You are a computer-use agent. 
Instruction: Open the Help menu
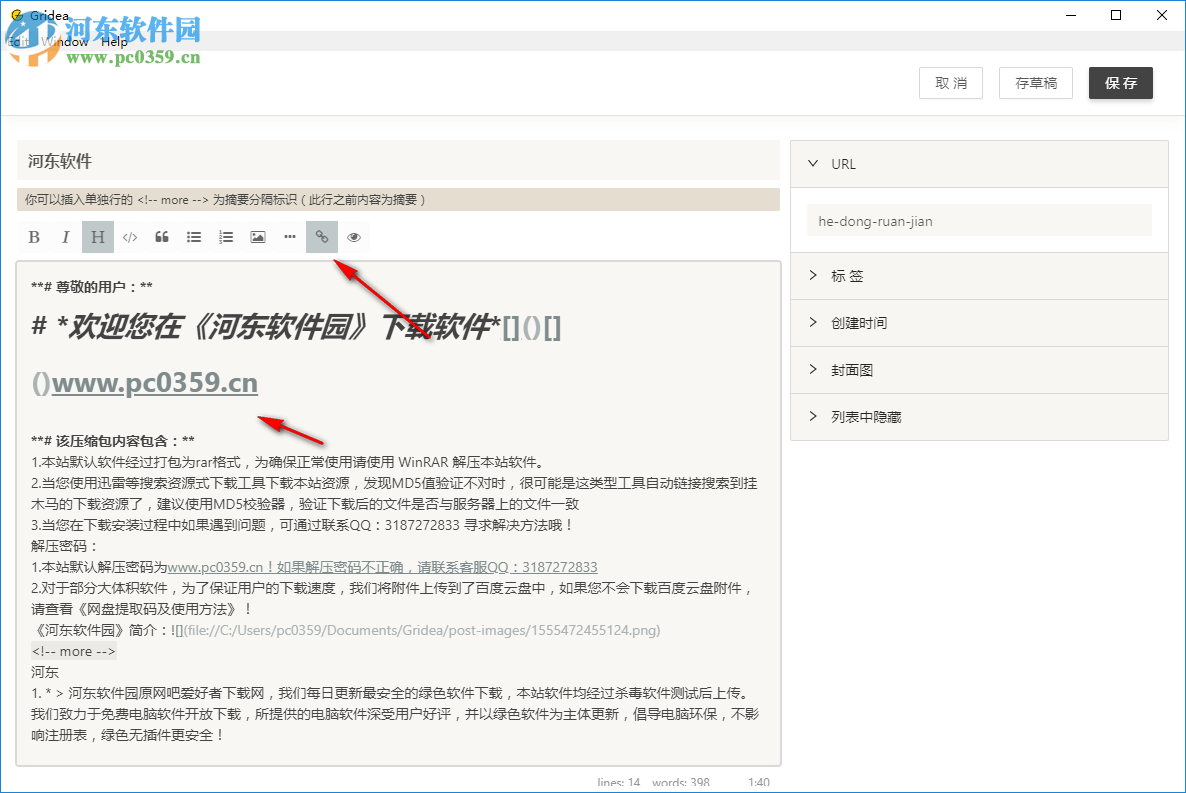click(x=114, y=41)
